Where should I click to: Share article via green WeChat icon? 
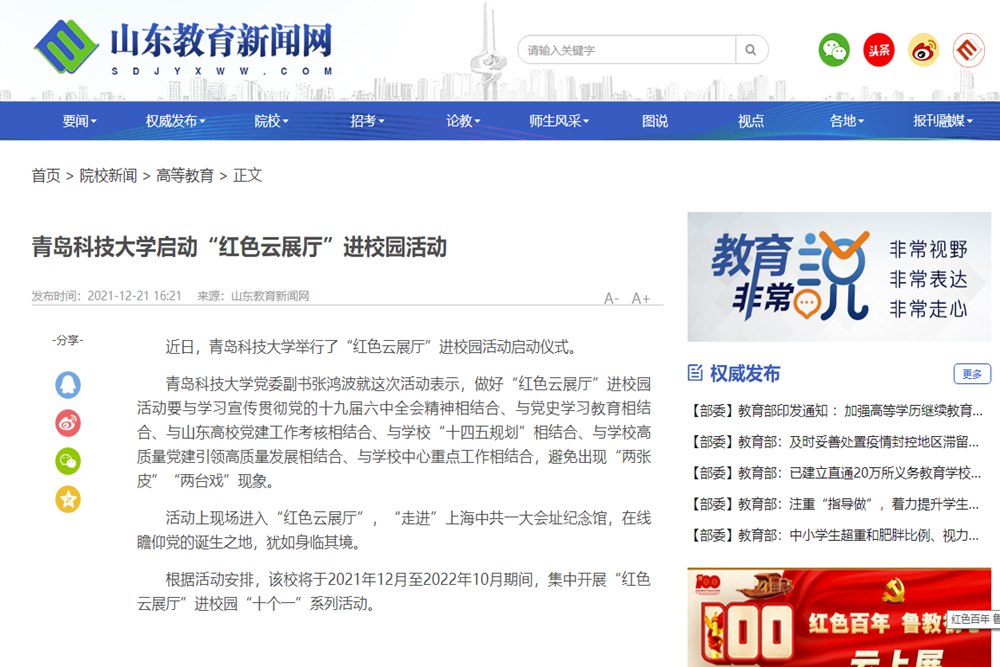click(x=68, y=461)
